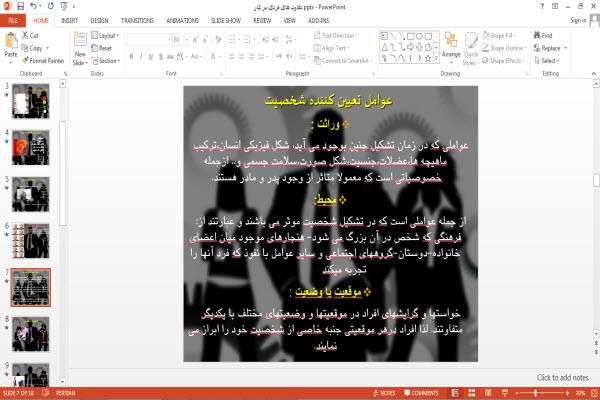Select slide 5 thumbnail
This screenshot has height=400, width=600.
click(x=31, y=194)
